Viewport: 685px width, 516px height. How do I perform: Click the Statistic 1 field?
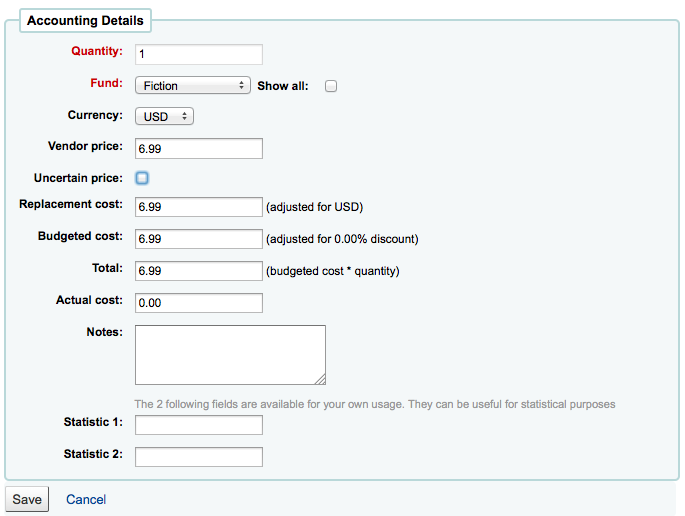tap(199, 425)
